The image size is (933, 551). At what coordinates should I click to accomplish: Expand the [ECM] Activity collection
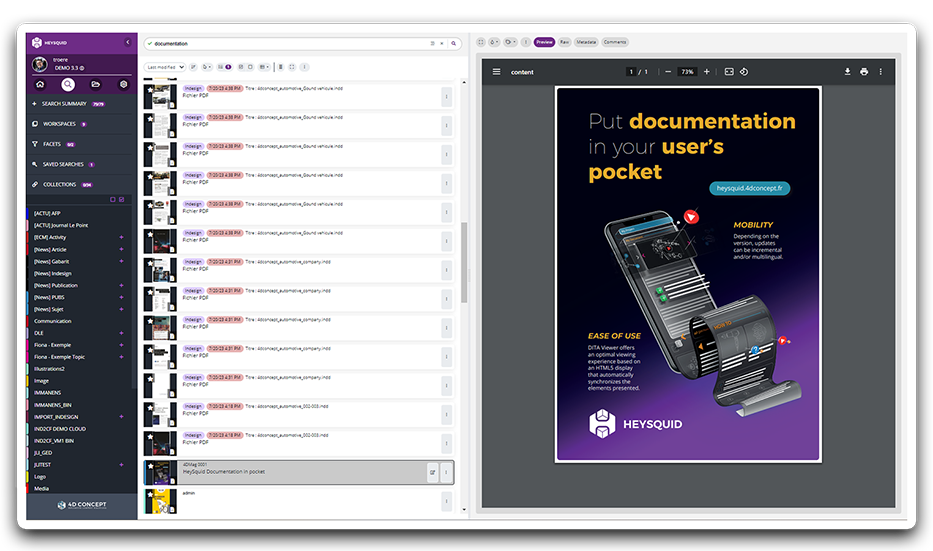[121, 237]
